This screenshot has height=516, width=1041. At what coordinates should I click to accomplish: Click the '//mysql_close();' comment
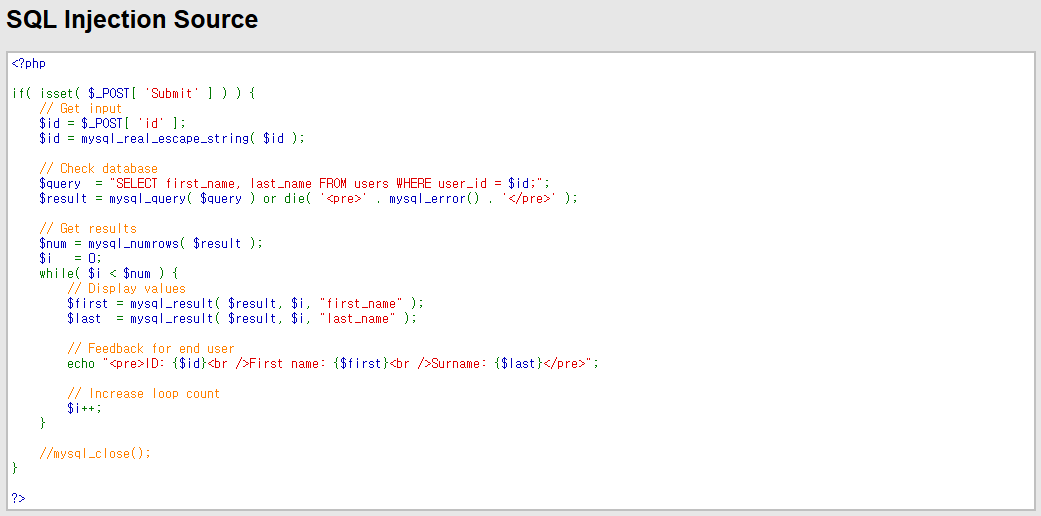pos(95,454)
